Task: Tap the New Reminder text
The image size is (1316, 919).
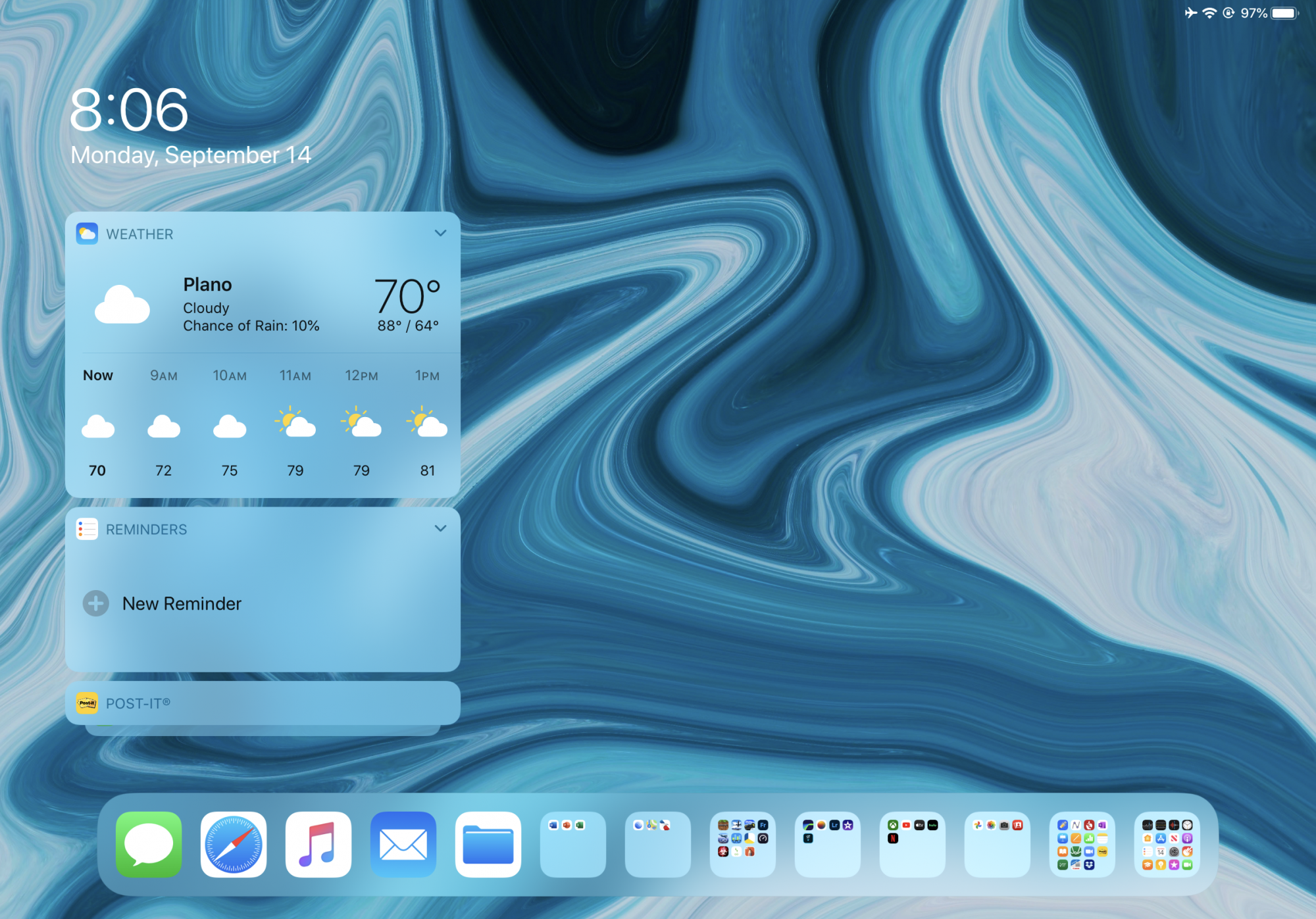Action: click(x=182, y=603)
